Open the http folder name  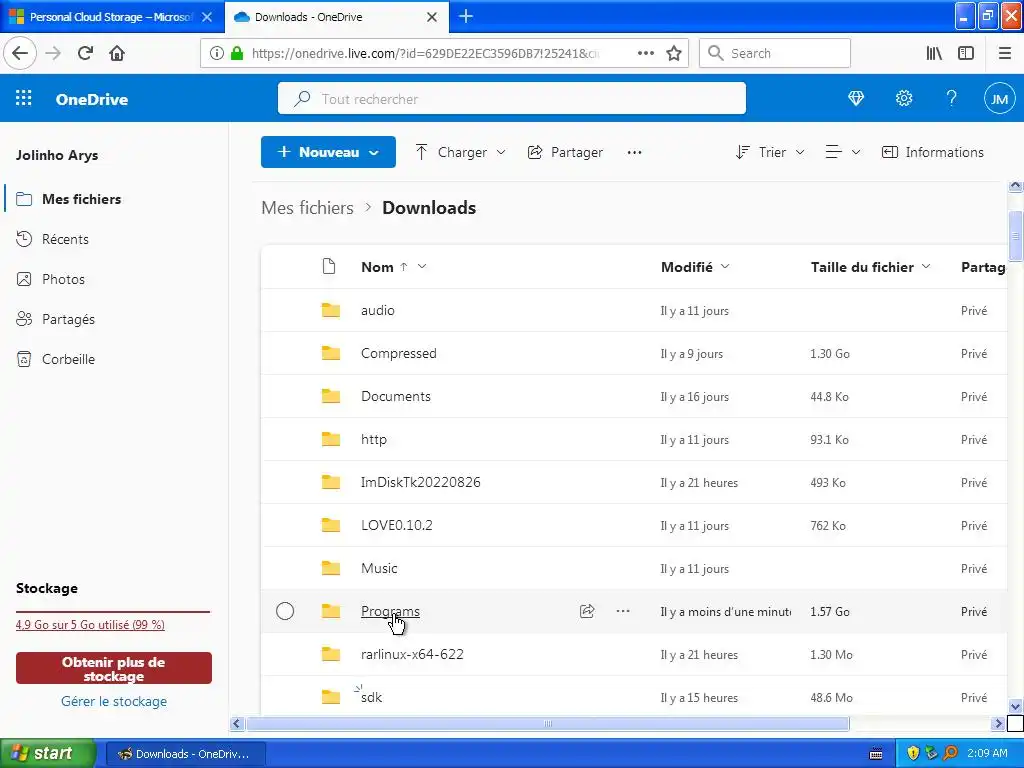pos(374,440)
